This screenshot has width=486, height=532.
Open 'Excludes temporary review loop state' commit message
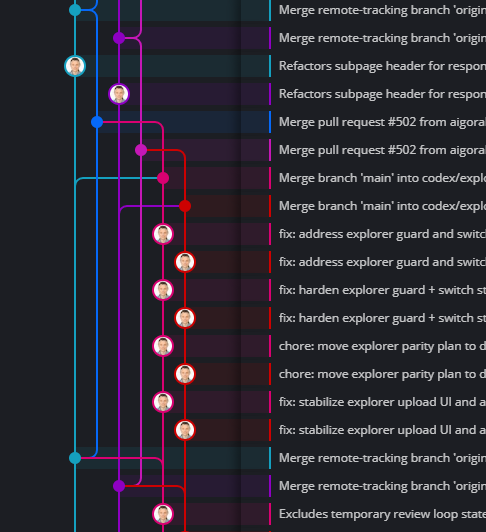tap(382, 514)
